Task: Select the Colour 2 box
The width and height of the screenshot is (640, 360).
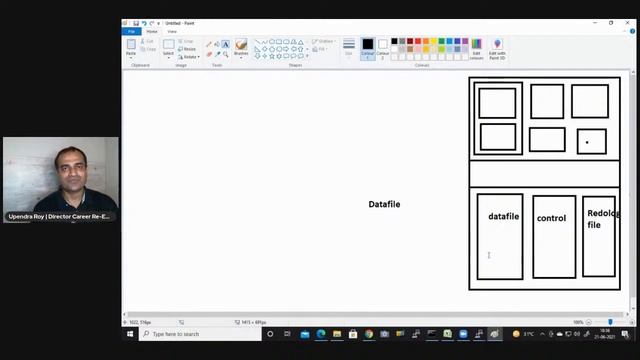Action: pos(382,49)
